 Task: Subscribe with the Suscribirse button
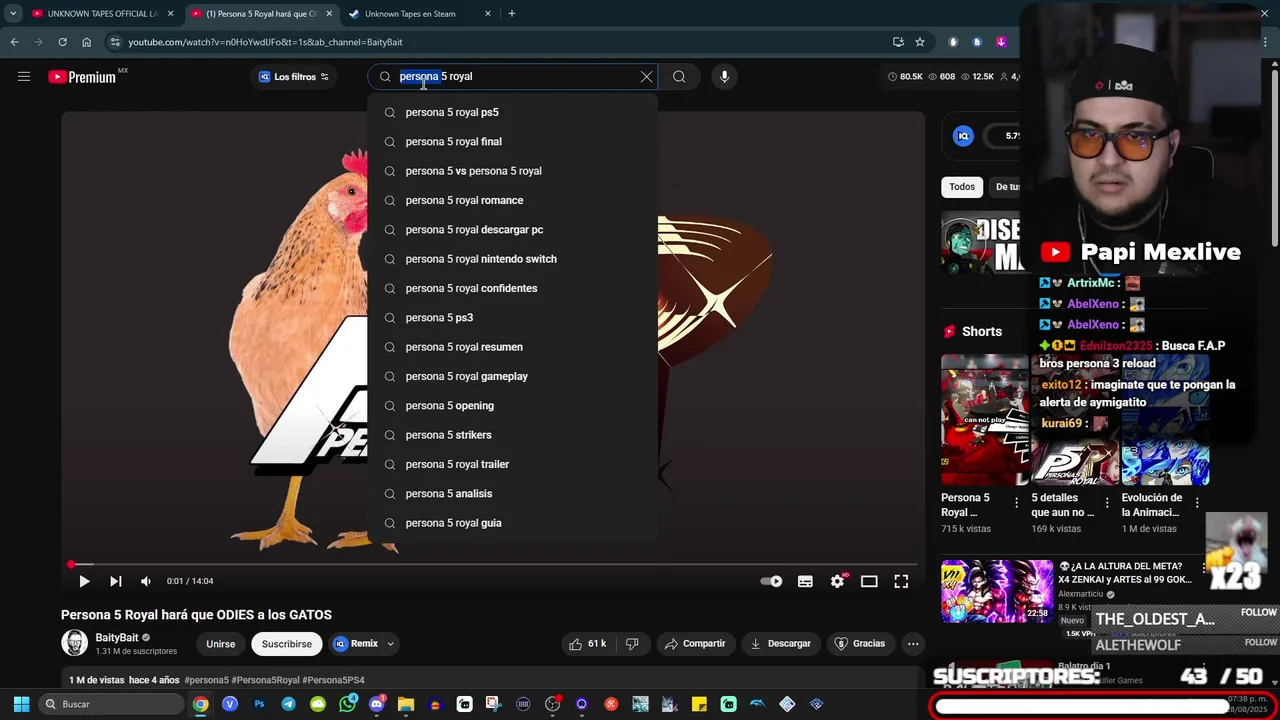(287, 644)
